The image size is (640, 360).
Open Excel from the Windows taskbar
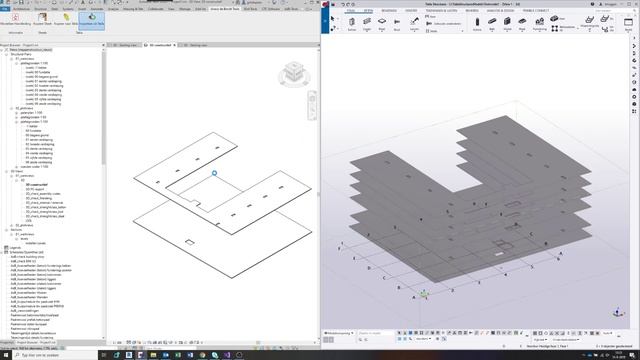[178, 355]
